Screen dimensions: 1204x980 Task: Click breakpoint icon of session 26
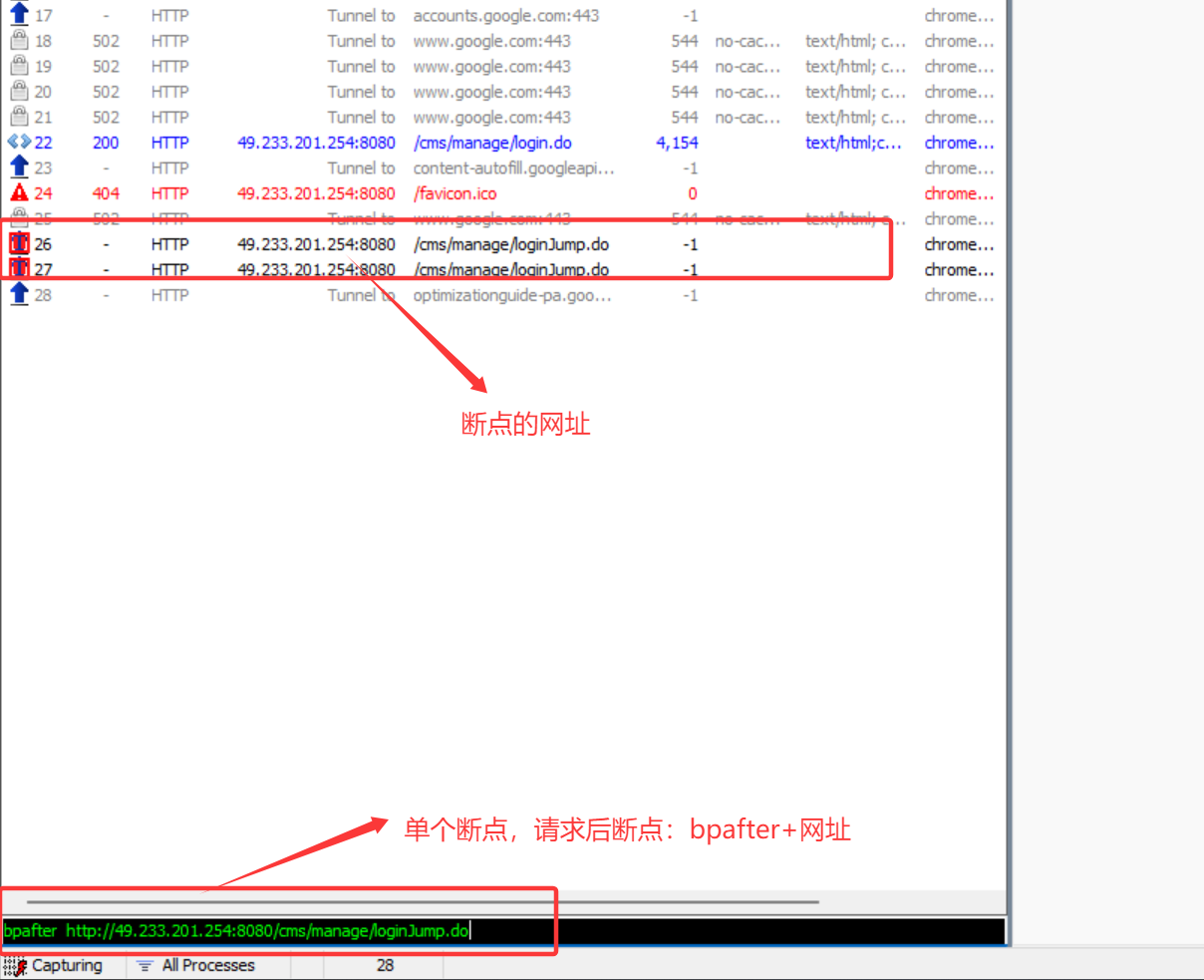click(19, 243)
